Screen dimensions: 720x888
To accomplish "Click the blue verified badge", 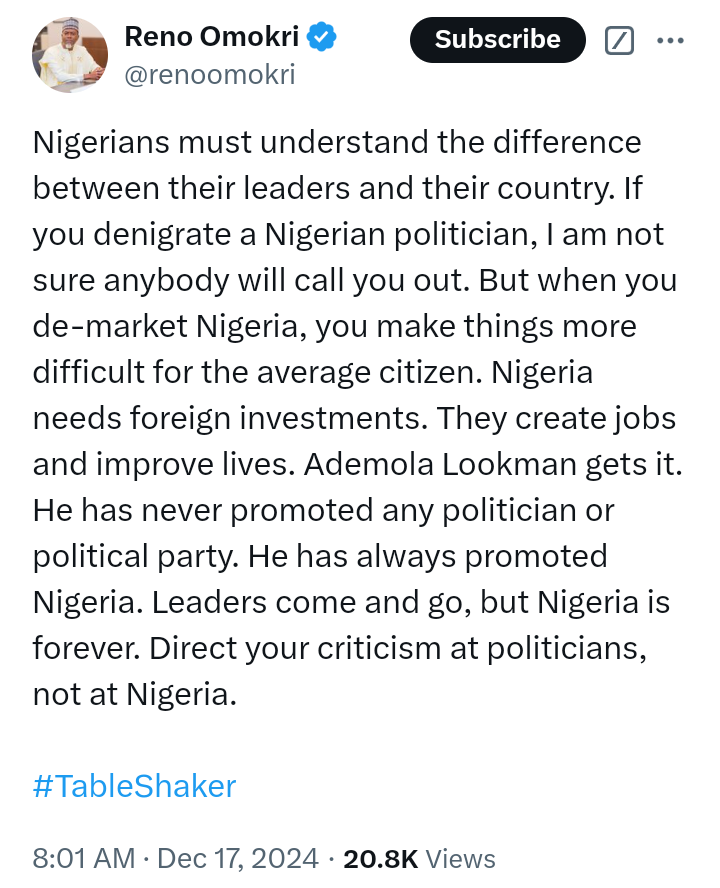I will 321,37.
